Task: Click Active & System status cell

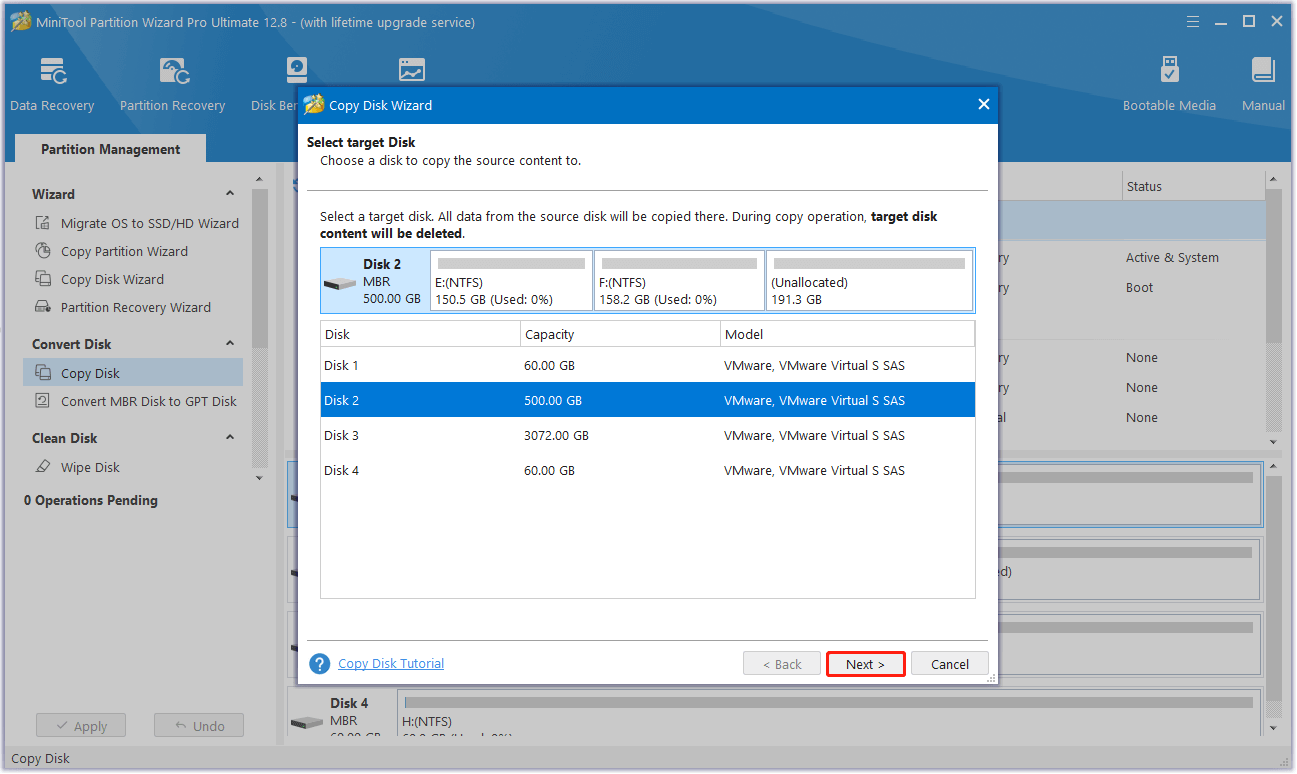Action: click(1172, 257)
